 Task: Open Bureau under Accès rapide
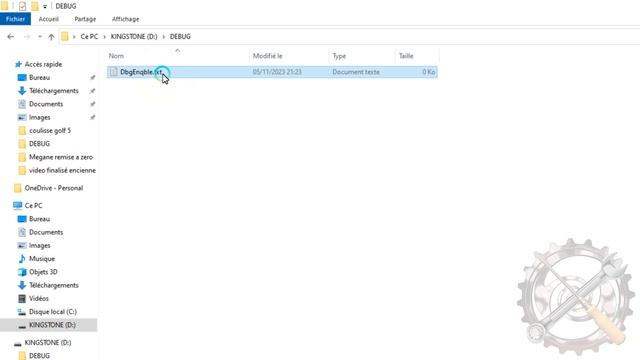coord(39,78)
